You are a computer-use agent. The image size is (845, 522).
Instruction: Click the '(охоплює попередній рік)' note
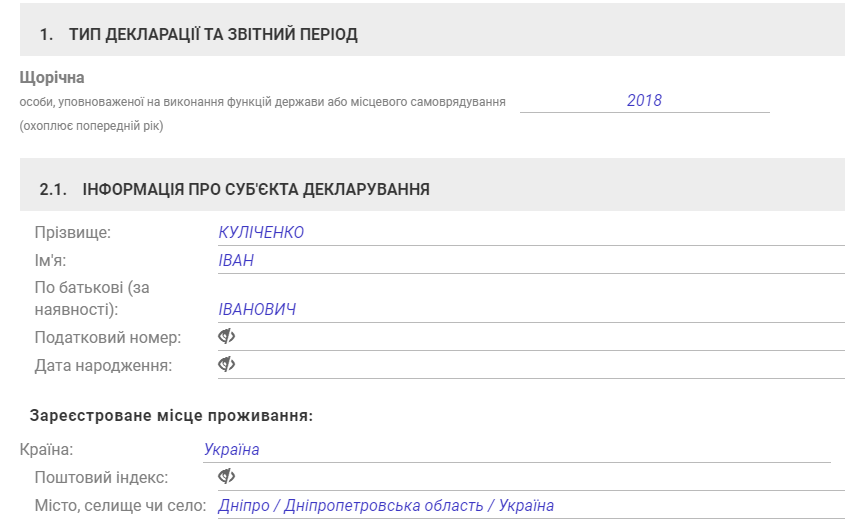point(92,126)
